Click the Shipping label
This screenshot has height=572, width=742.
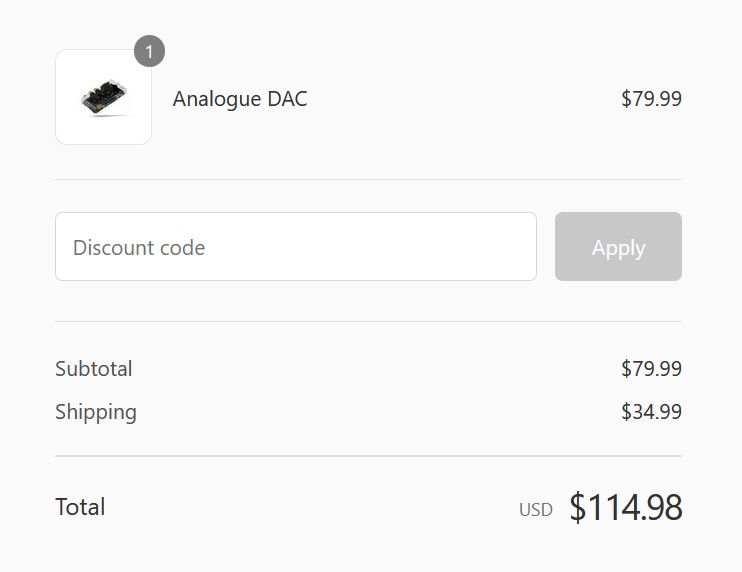(96, 412)
